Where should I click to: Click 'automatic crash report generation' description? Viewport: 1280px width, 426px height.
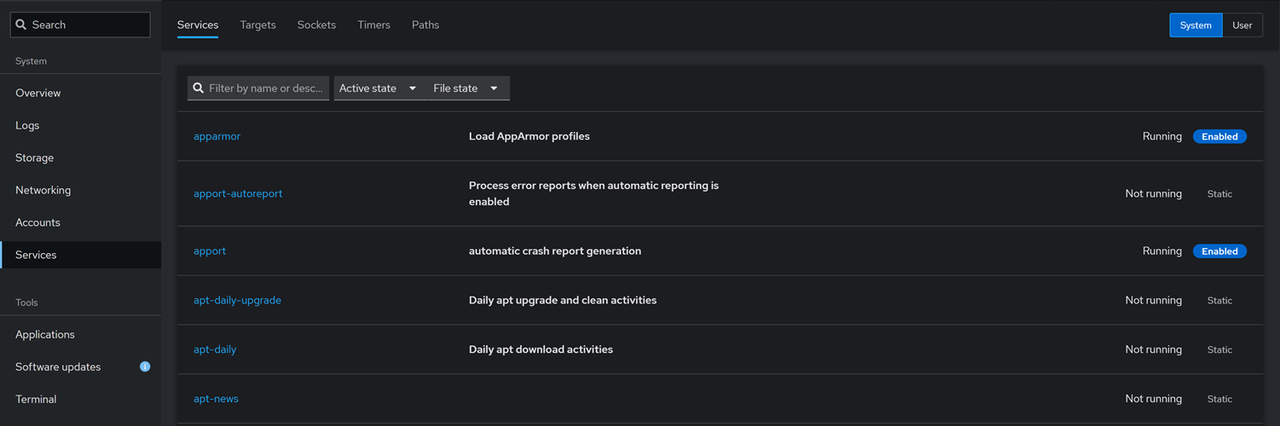(555, 251)
